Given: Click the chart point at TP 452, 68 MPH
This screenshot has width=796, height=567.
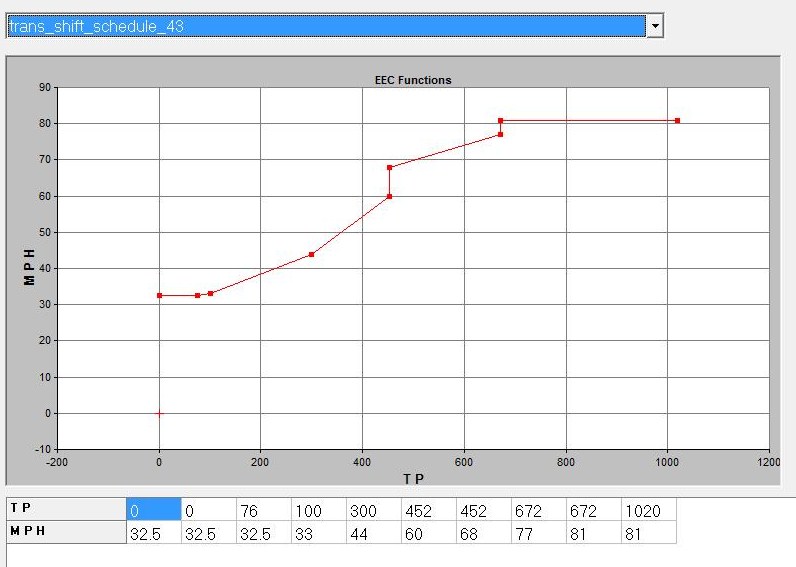Looking at the screenshot, I should coord(389,168).
